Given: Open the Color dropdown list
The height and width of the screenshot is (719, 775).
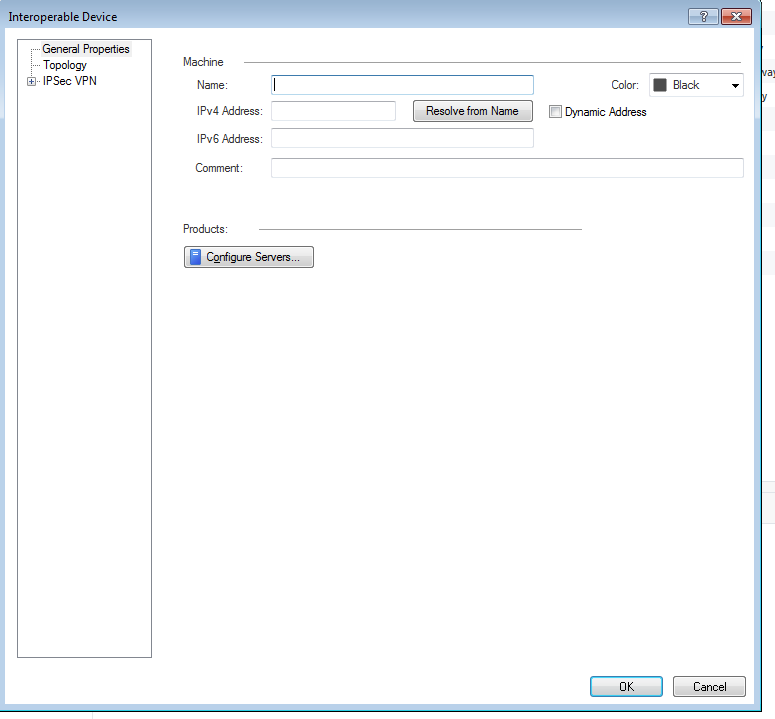Looking at the screenshot, I should pyautogui.click(x=696, y=85).
